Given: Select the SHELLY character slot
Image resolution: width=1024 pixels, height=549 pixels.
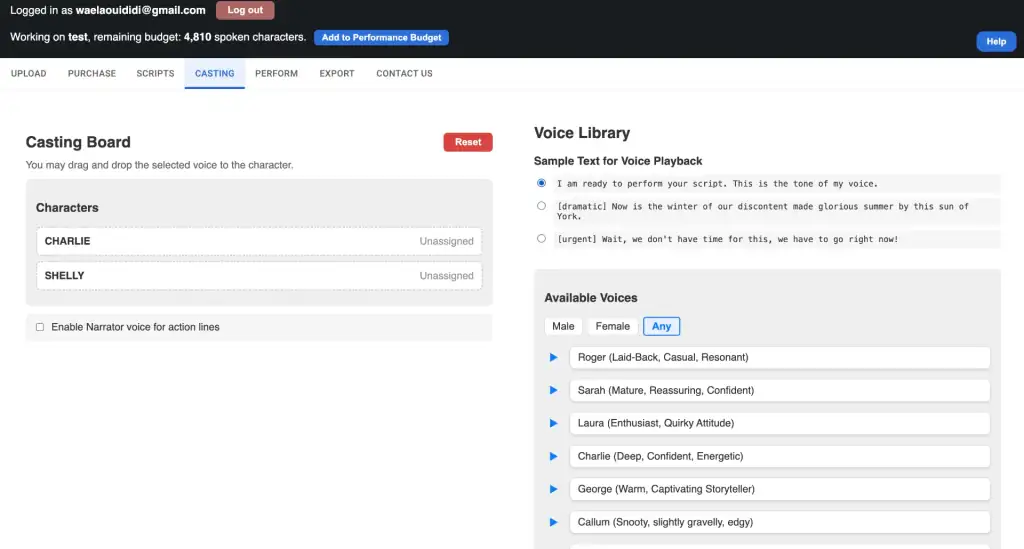Looking at the screenshot, I should pos(259,275).
